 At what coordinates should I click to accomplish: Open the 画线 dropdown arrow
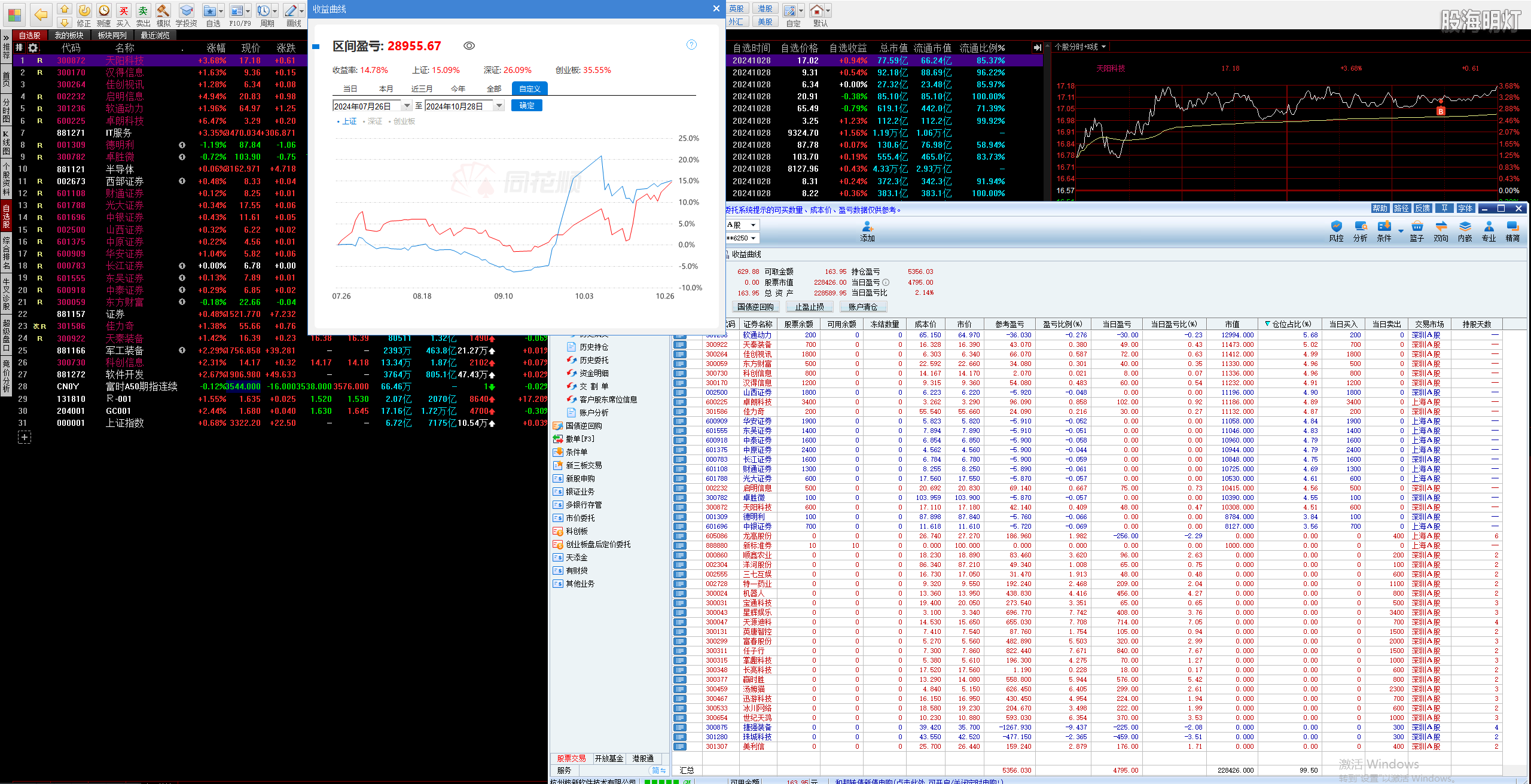(301, 11)
